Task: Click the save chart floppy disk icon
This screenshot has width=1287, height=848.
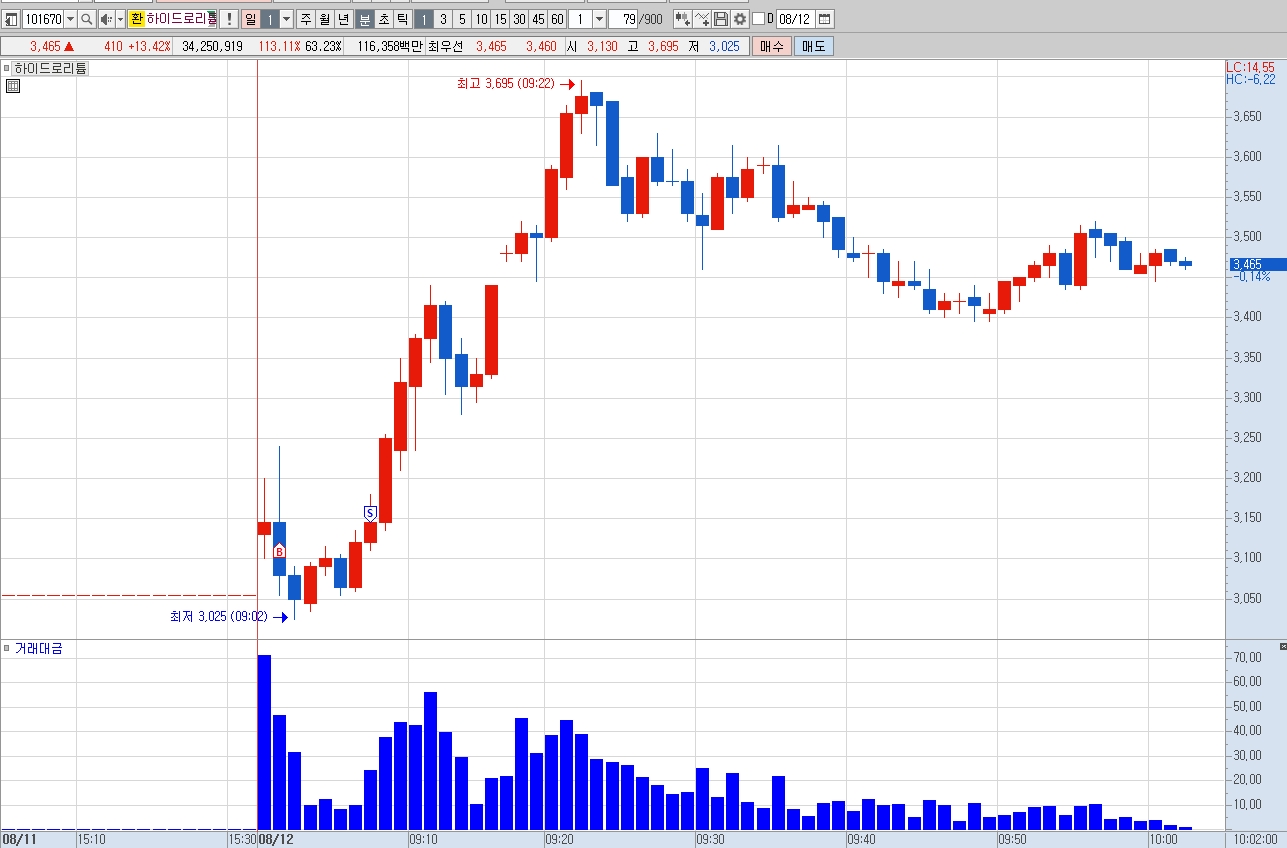Action: click(x=720, y=19)
